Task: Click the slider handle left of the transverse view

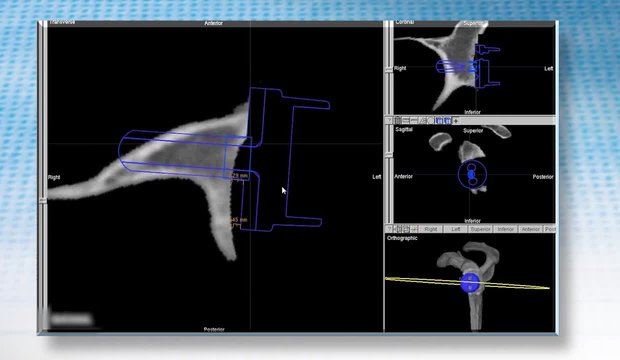Action: [42, 201]
